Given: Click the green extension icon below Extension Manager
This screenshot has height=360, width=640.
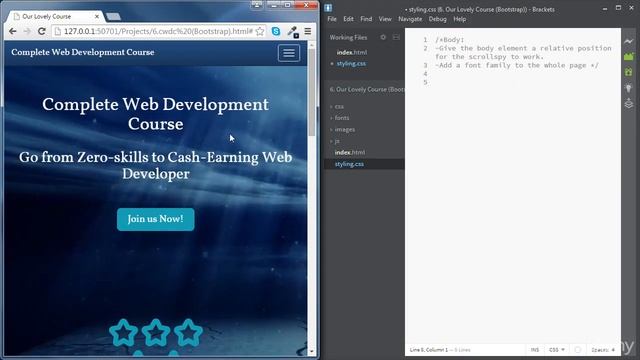Looking at the screenshot, I should tap(629, 72).
